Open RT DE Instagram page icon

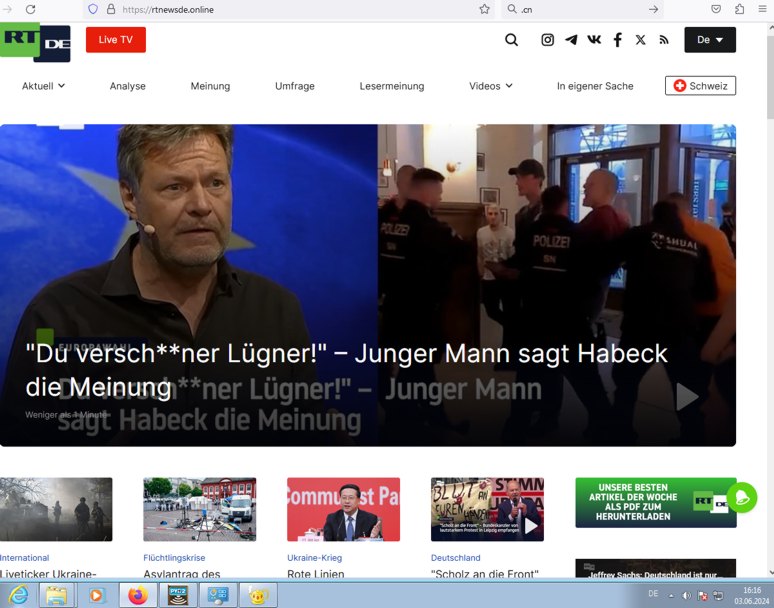547,40
